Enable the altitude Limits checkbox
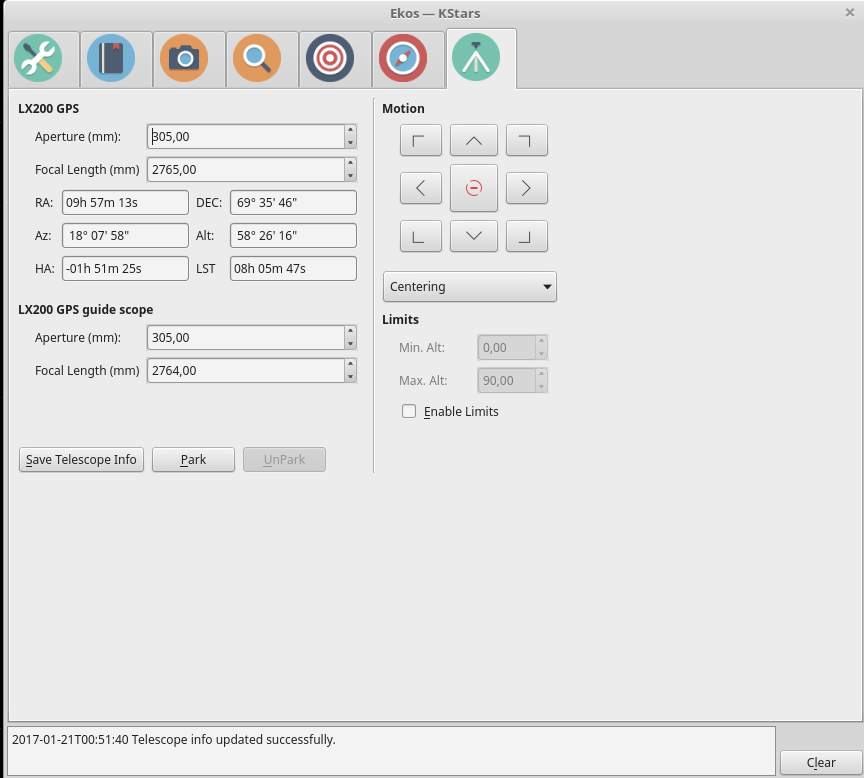864x778 pixels. [x=409, y=412]
